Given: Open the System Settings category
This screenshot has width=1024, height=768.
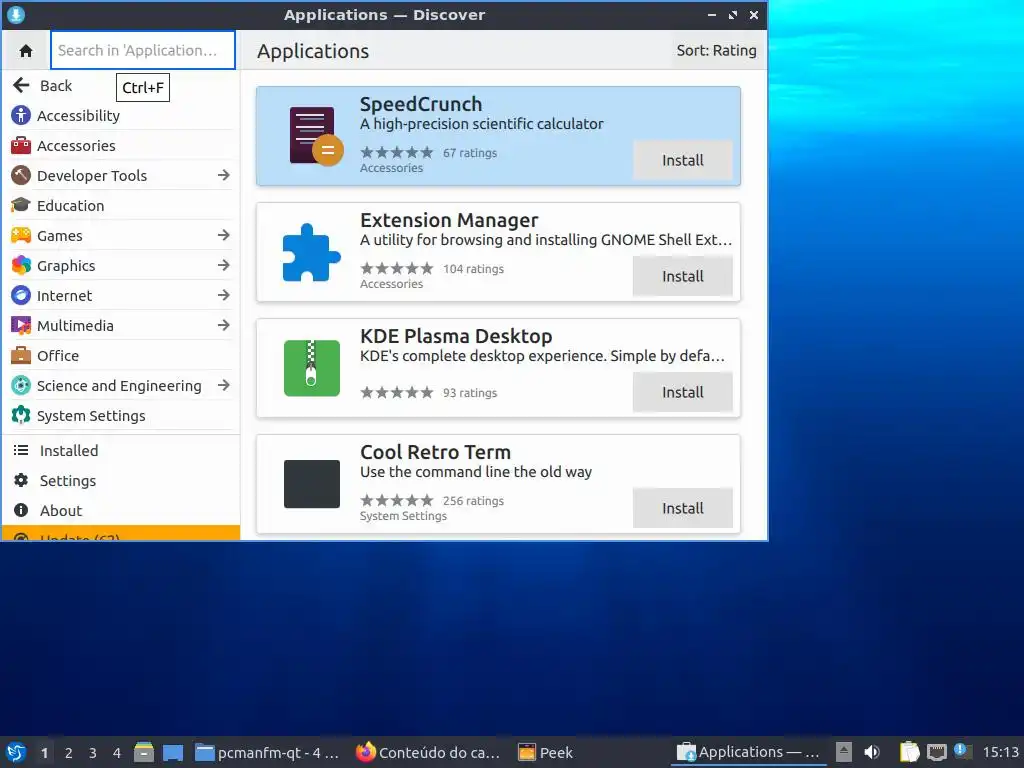Looking at the screenshot, I should [x=121, y=416].
